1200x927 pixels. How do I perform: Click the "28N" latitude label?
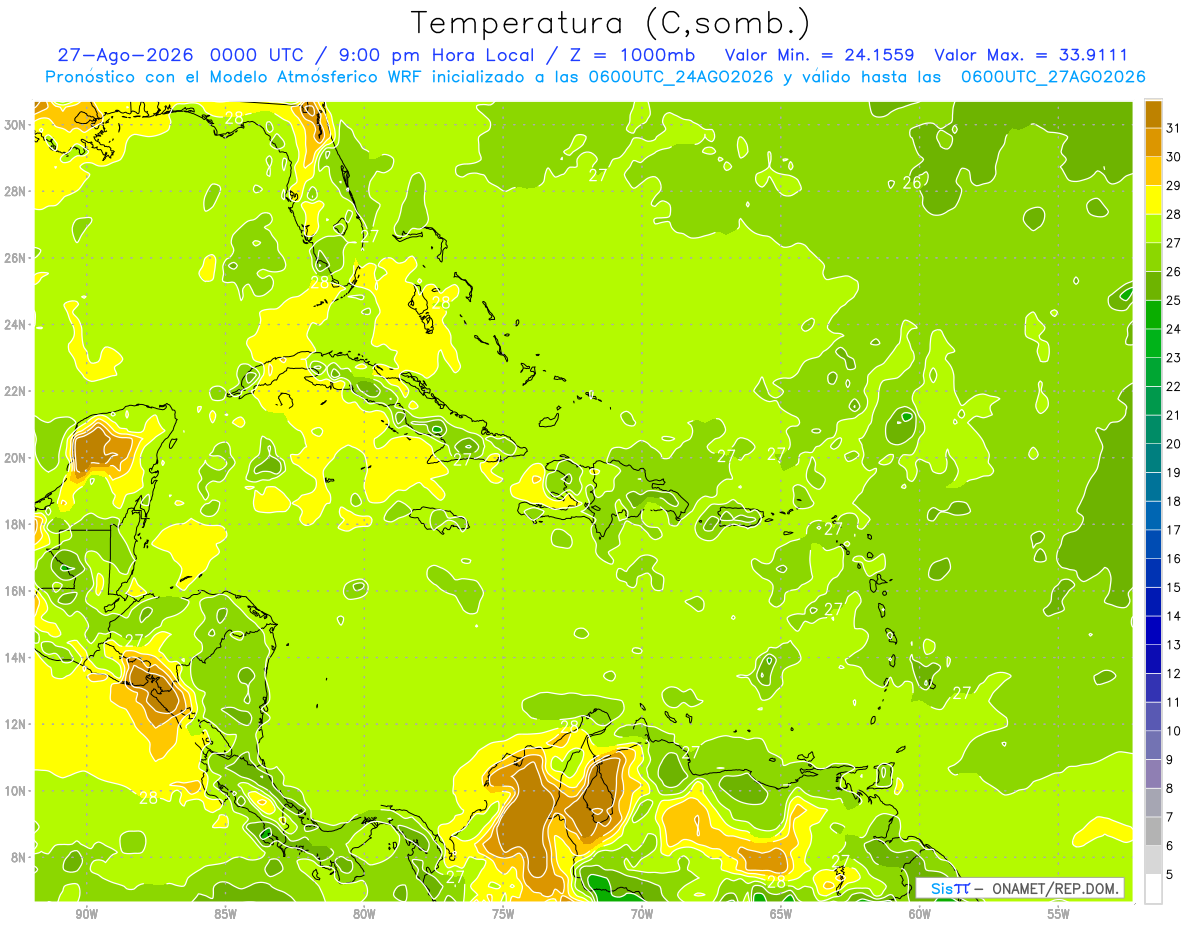[x=16, y=191]
